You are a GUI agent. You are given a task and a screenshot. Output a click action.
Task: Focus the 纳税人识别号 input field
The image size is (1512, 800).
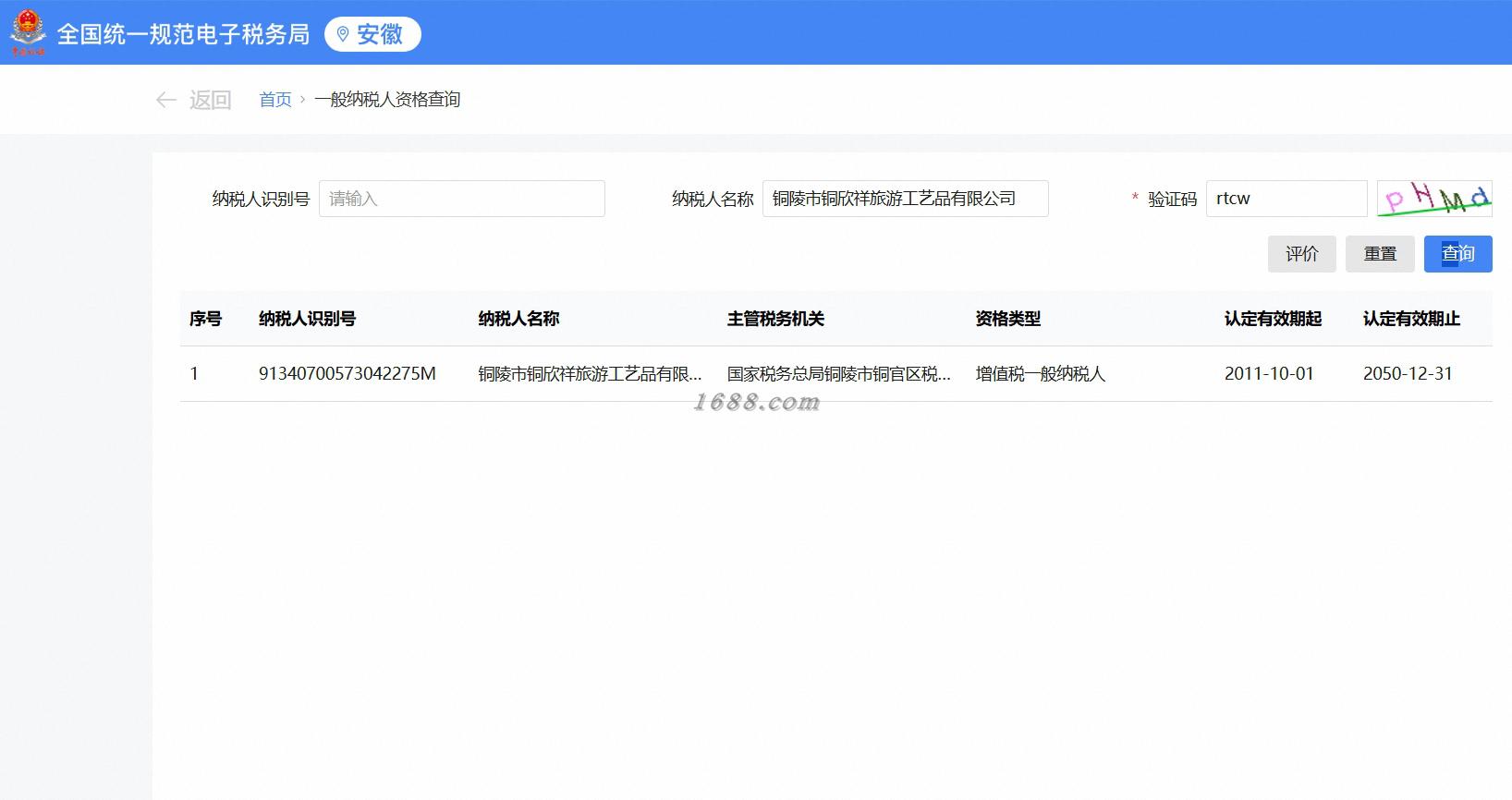point(462,199)
